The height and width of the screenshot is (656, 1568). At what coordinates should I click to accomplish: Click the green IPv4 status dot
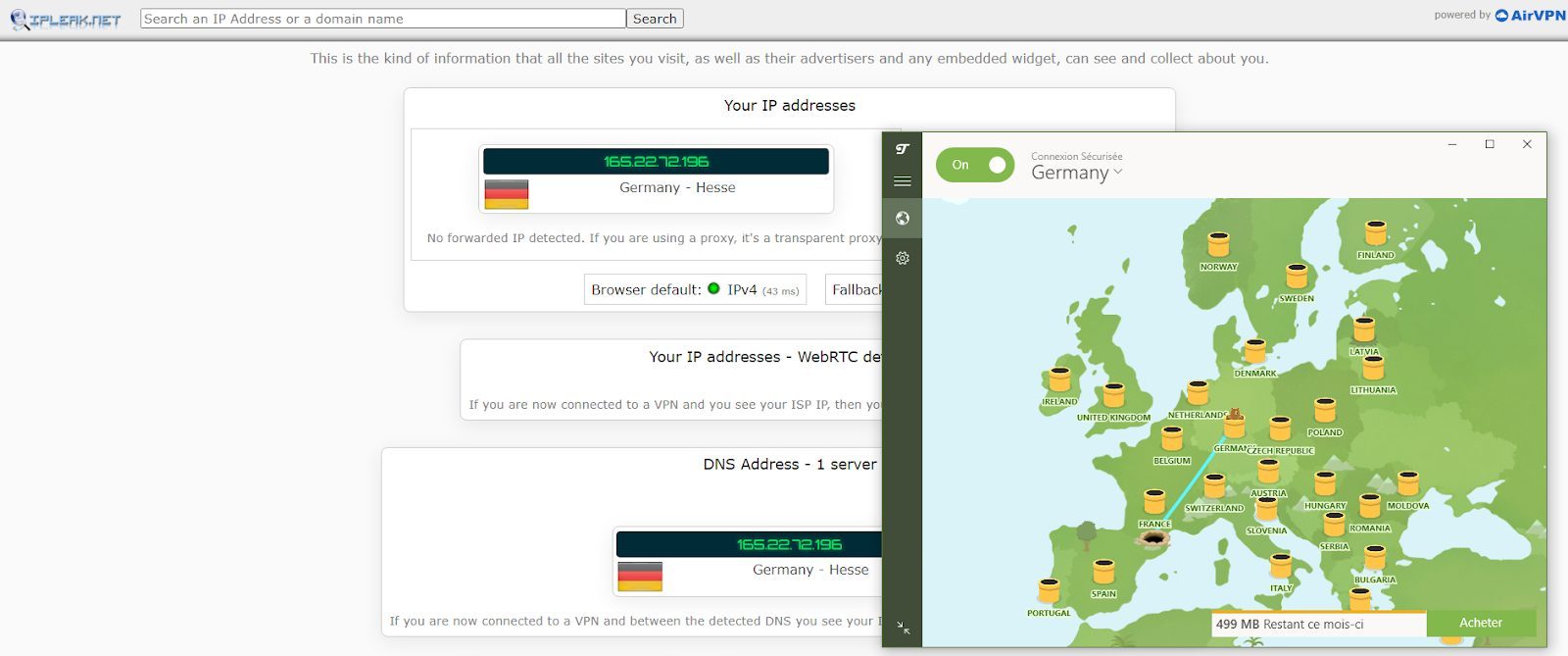click(713, 288)
